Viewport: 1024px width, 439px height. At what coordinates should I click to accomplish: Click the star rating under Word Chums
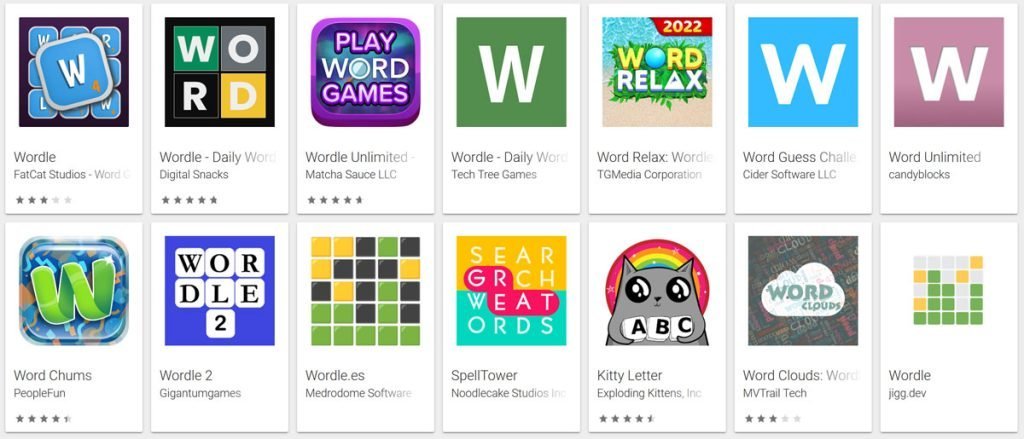pyautogui.click(x=43, y=419)
